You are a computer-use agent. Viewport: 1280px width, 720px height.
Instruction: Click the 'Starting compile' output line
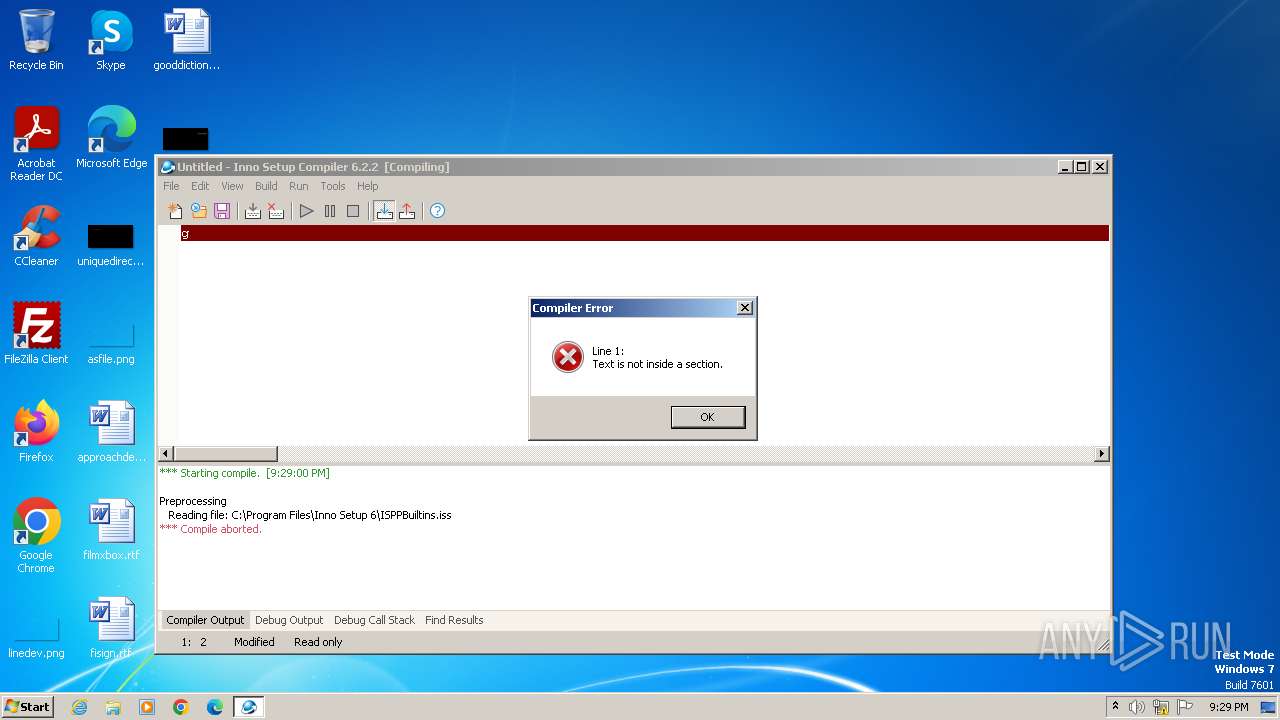pos(244,473)
